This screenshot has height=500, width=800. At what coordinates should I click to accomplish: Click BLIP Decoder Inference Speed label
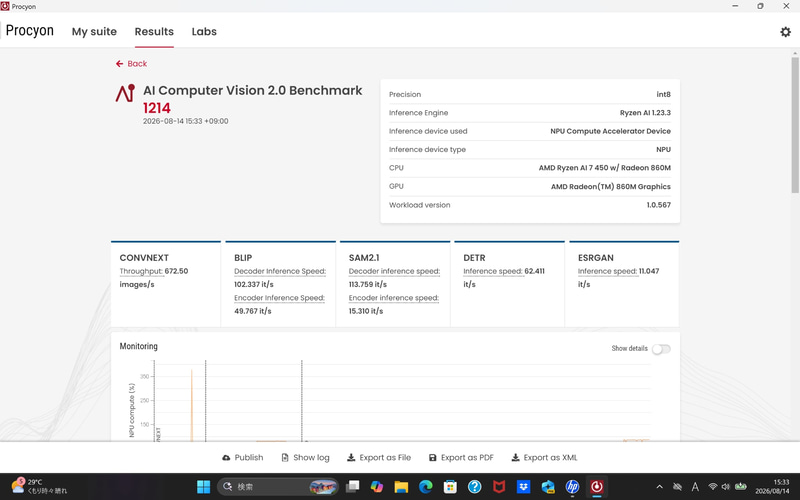[280, 271]
